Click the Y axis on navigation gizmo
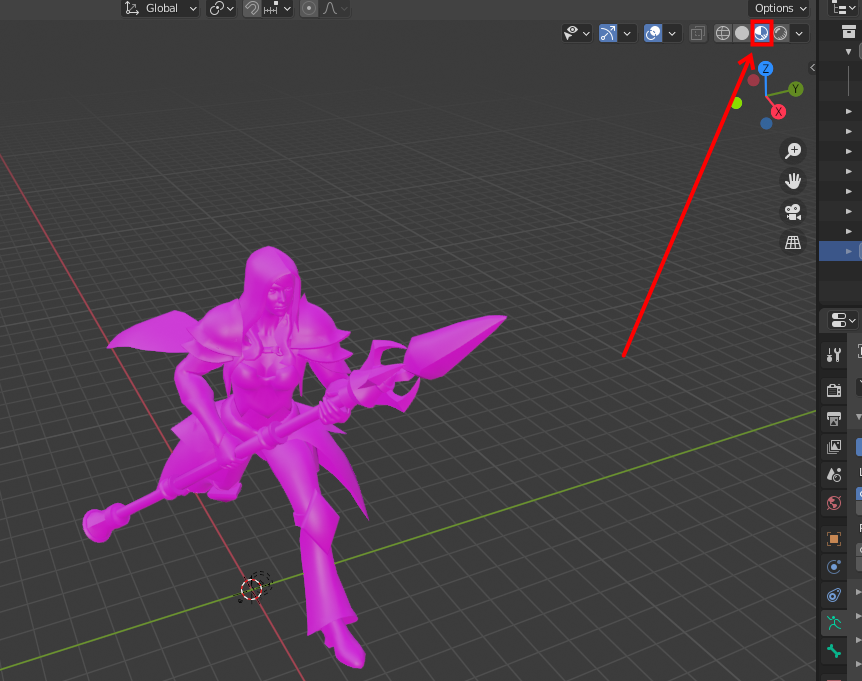This screenshot has height=681, width=862. [x=795, y=89]
